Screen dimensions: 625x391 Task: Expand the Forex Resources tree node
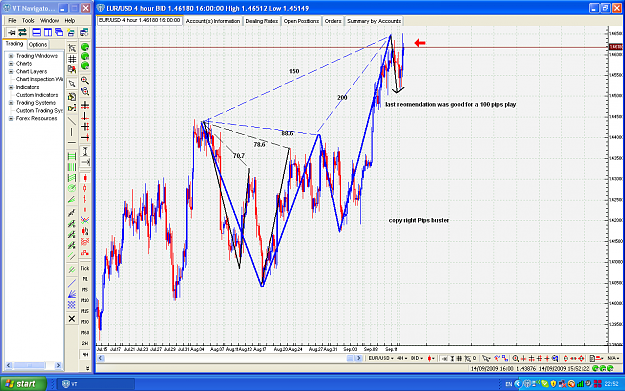click(11, 118)
